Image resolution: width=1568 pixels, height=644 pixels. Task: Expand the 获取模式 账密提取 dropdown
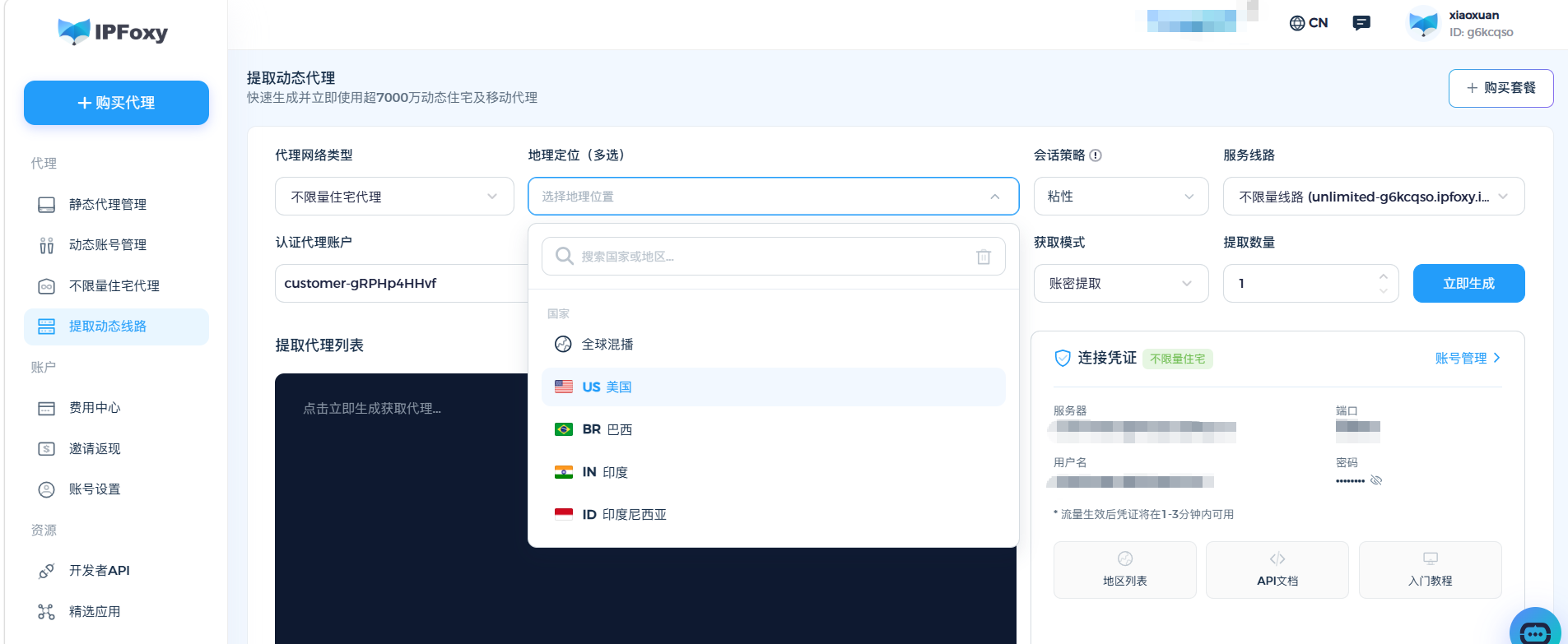[1121, 283]
